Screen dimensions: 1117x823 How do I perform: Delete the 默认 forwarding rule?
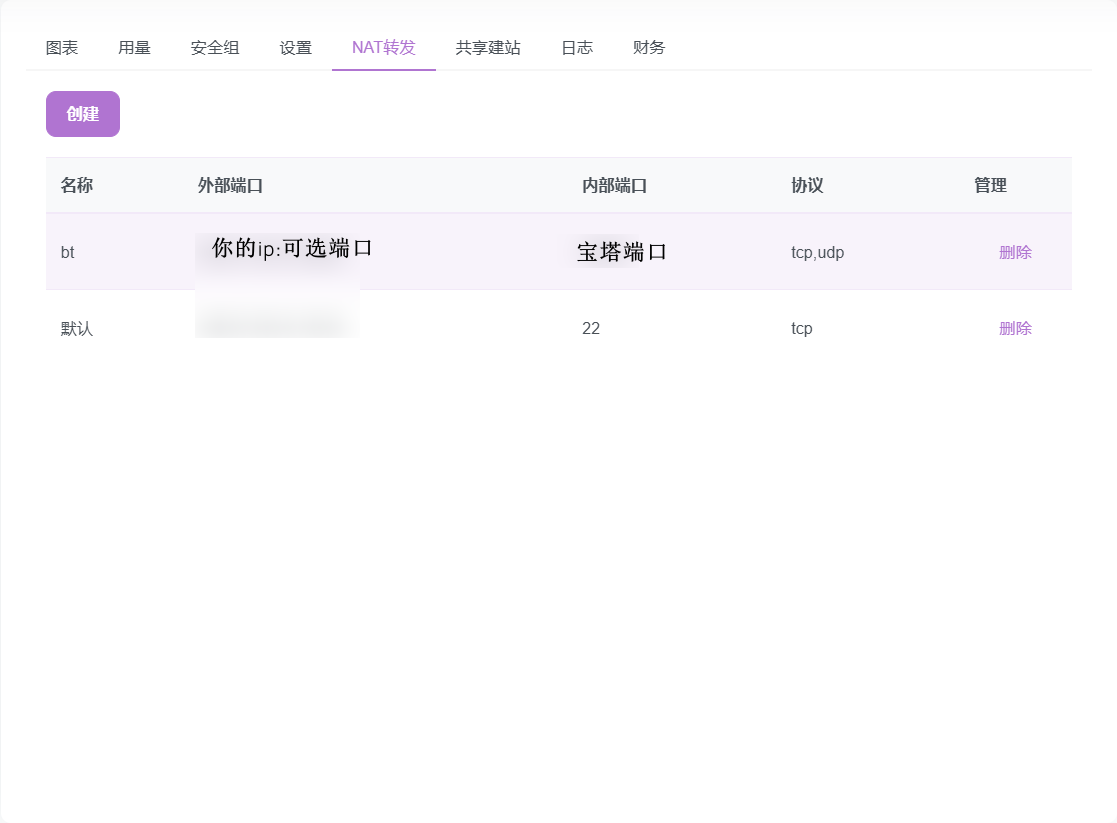click(x=1015, y=328)
